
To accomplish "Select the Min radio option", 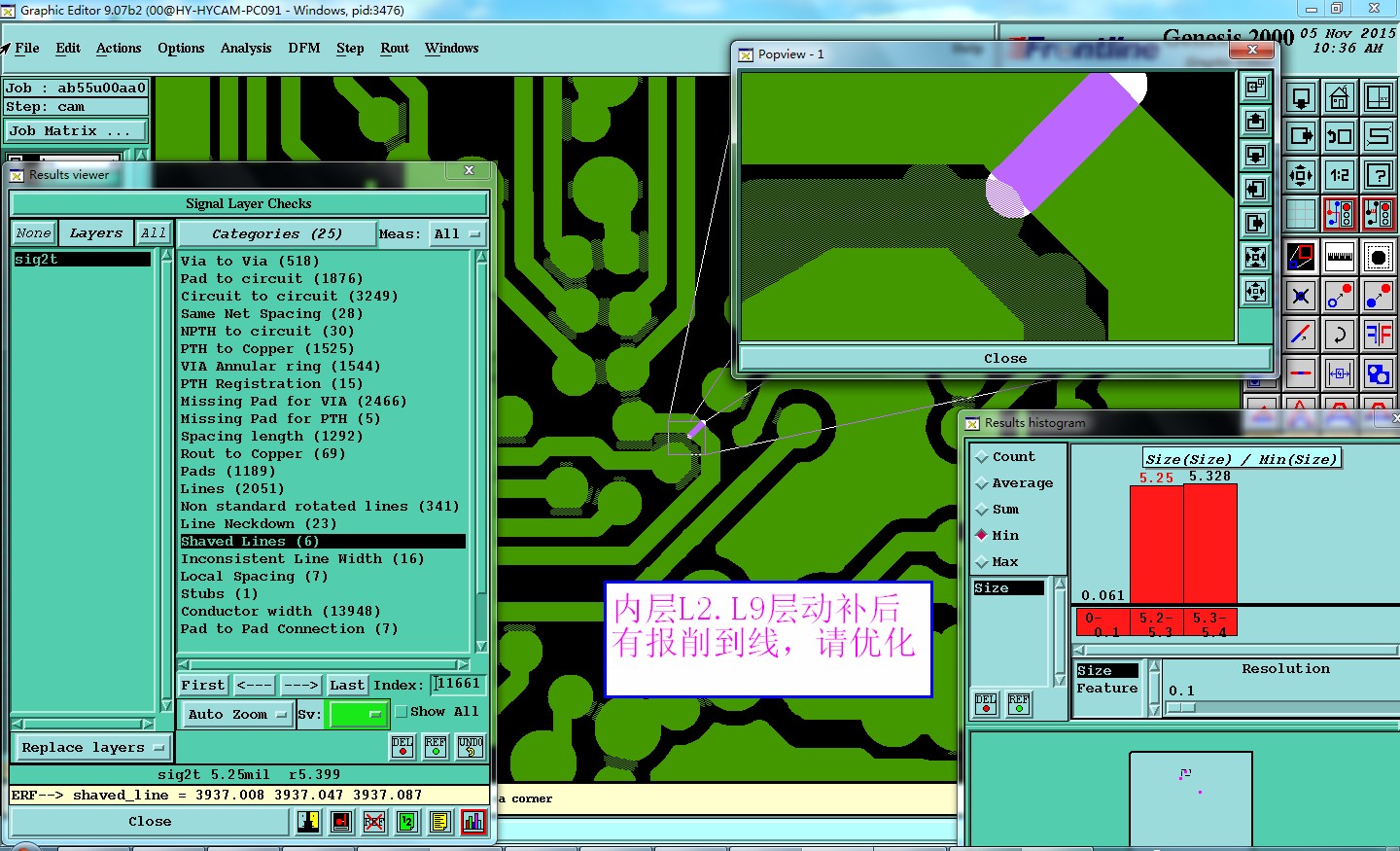I will [x=982, y=536].
